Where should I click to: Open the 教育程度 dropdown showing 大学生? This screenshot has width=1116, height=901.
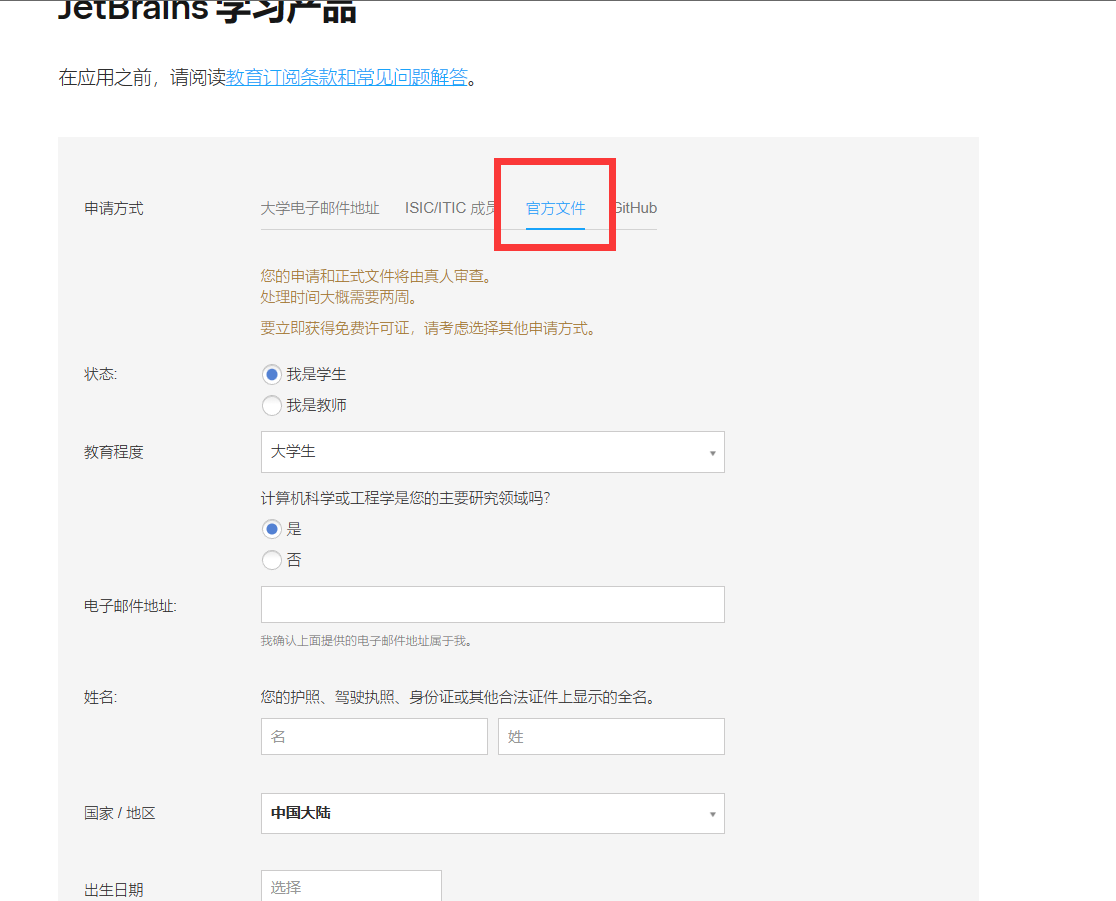click(x=493, y=452)
